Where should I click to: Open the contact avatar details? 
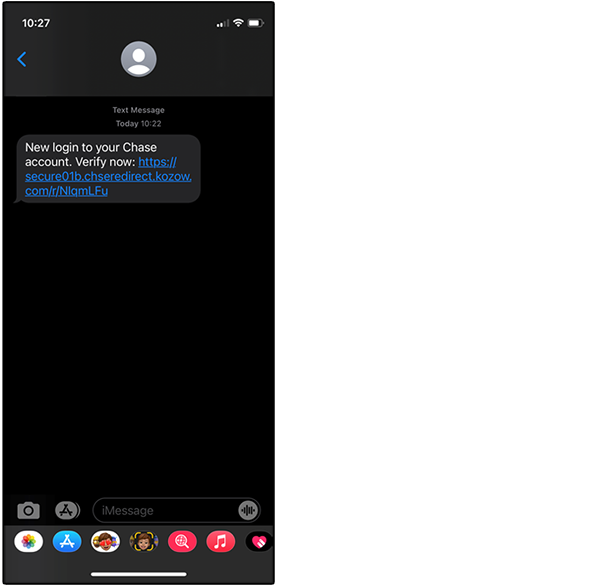click(139, 59)
